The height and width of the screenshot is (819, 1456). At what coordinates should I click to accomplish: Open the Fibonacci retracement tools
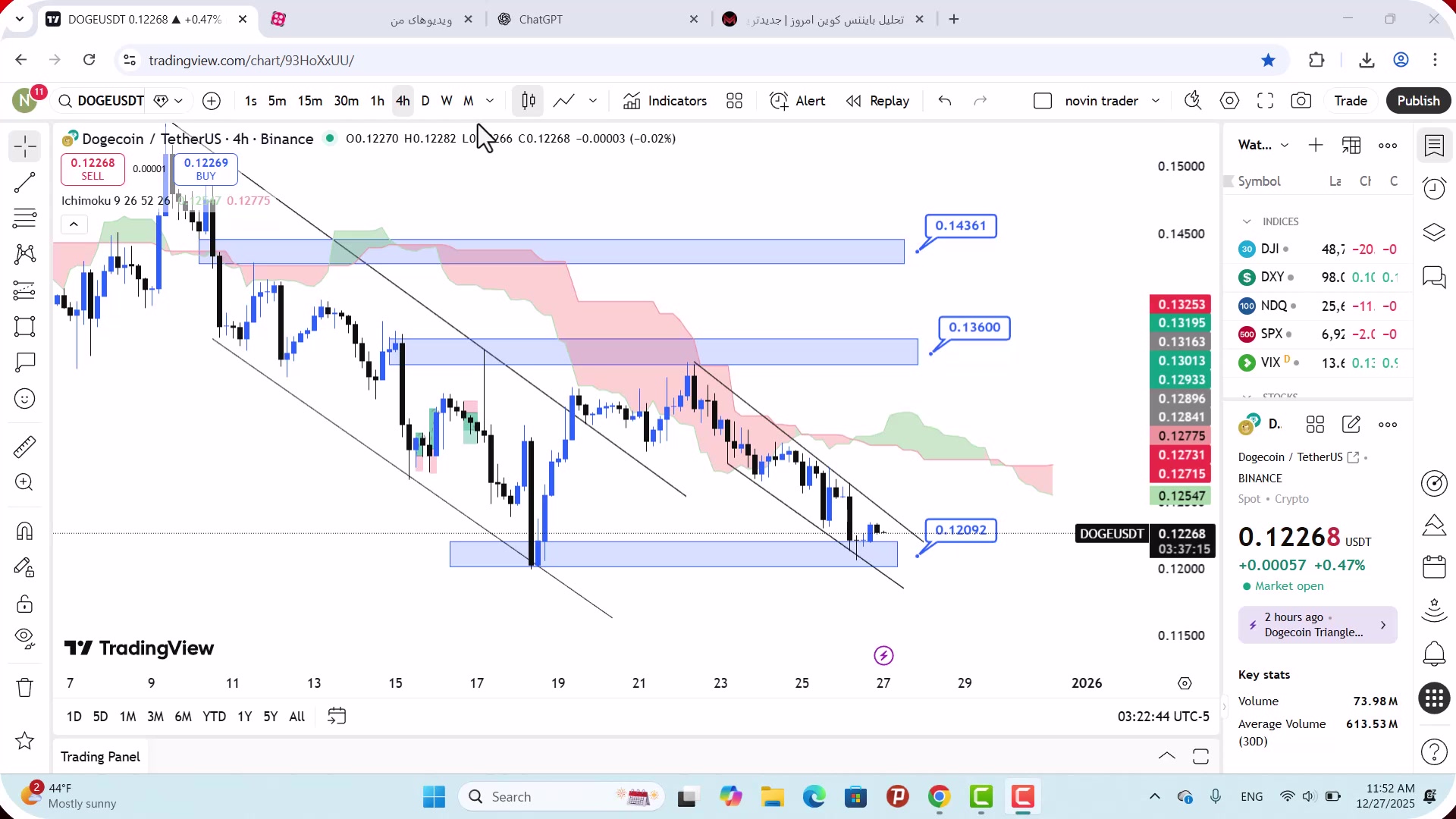coord(24,218)
